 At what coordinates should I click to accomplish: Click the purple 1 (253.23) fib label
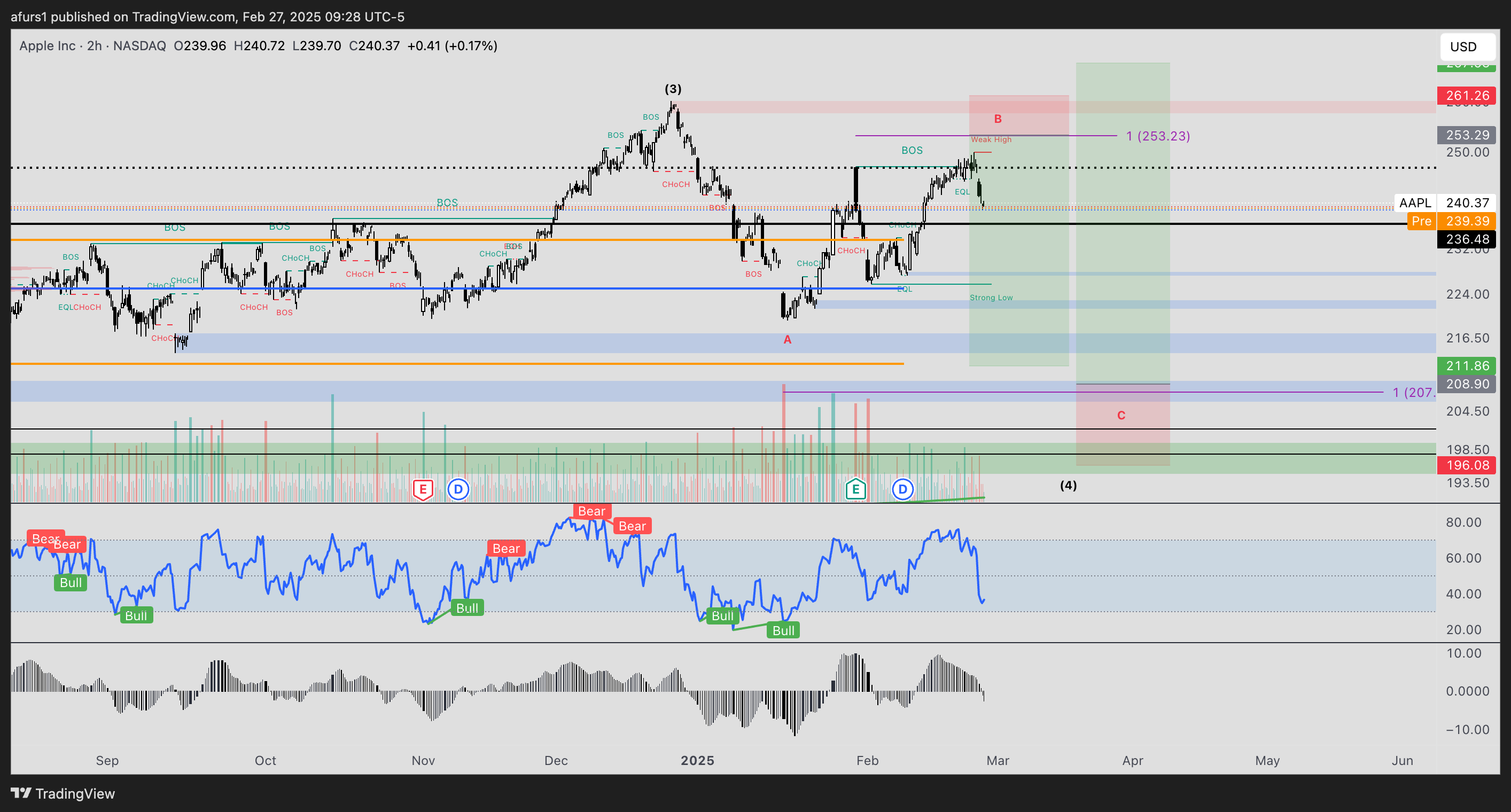[1158, 136]
